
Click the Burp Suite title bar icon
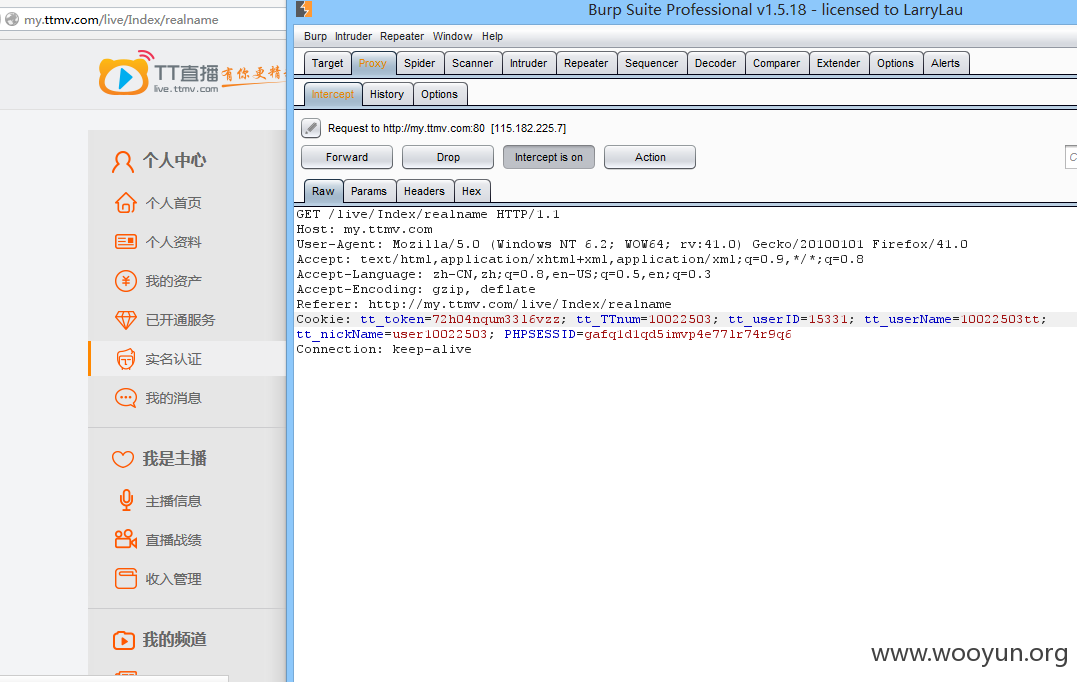pos(304,9)
